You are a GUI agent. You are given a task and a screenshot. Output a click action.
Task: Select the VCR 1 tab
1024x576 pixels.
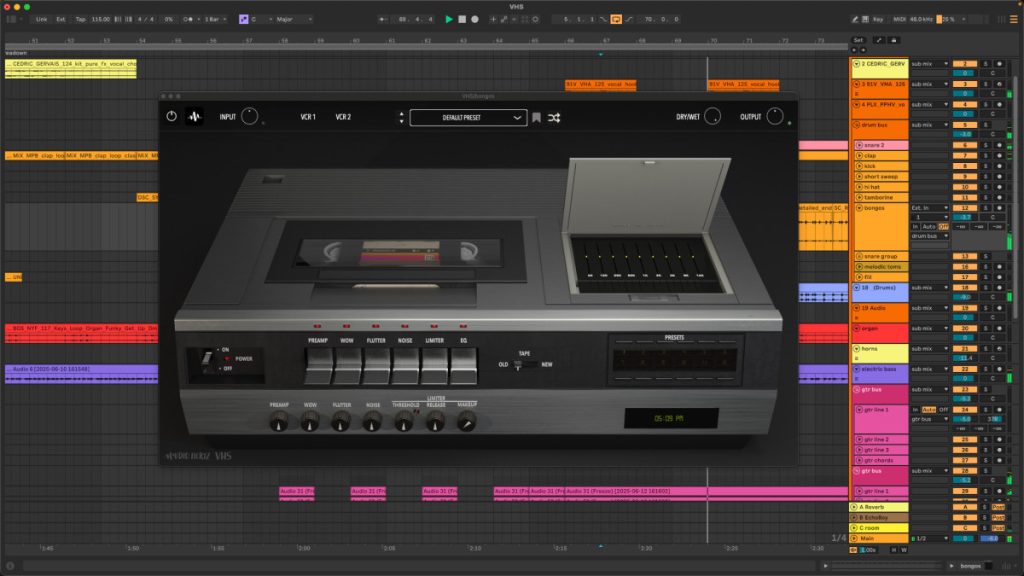coord(308,117)
